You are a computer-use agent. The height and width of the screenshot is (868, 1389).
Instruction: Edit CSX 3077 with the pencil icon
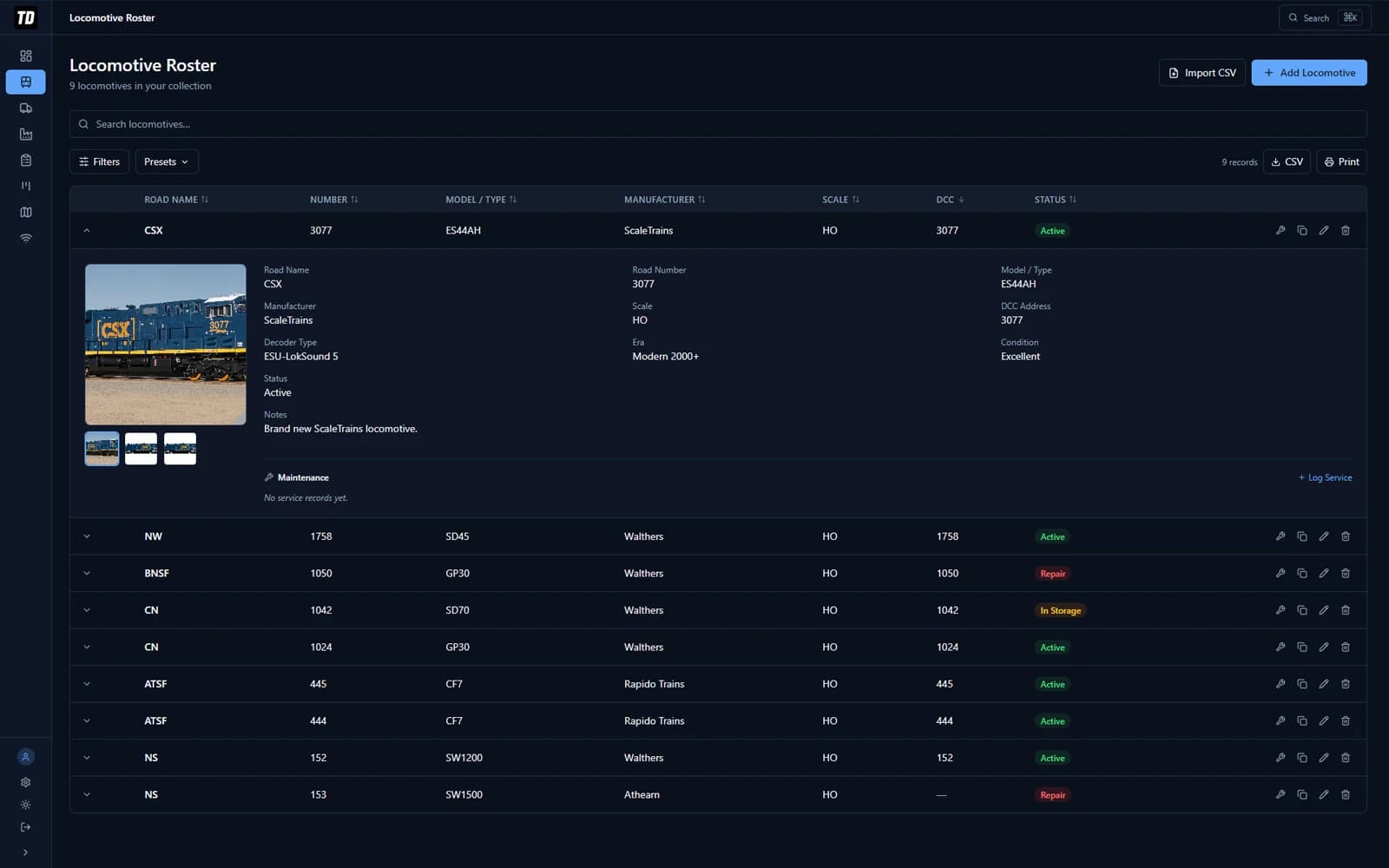click(1324, 230)
